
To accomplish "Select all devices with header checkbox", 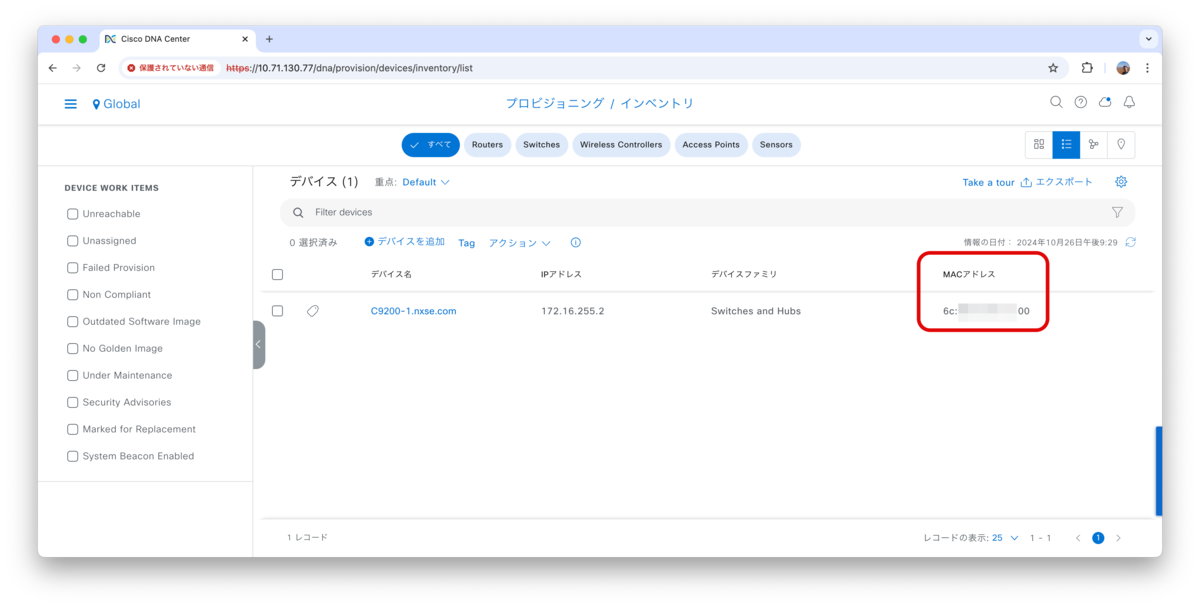I will pyautogui.click(x=277, y=274).
